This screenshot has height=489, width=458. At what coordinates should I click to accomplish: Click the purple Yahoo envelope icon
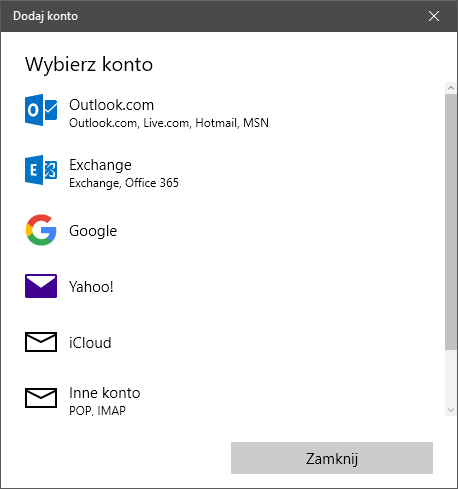[x=41, y=286]
